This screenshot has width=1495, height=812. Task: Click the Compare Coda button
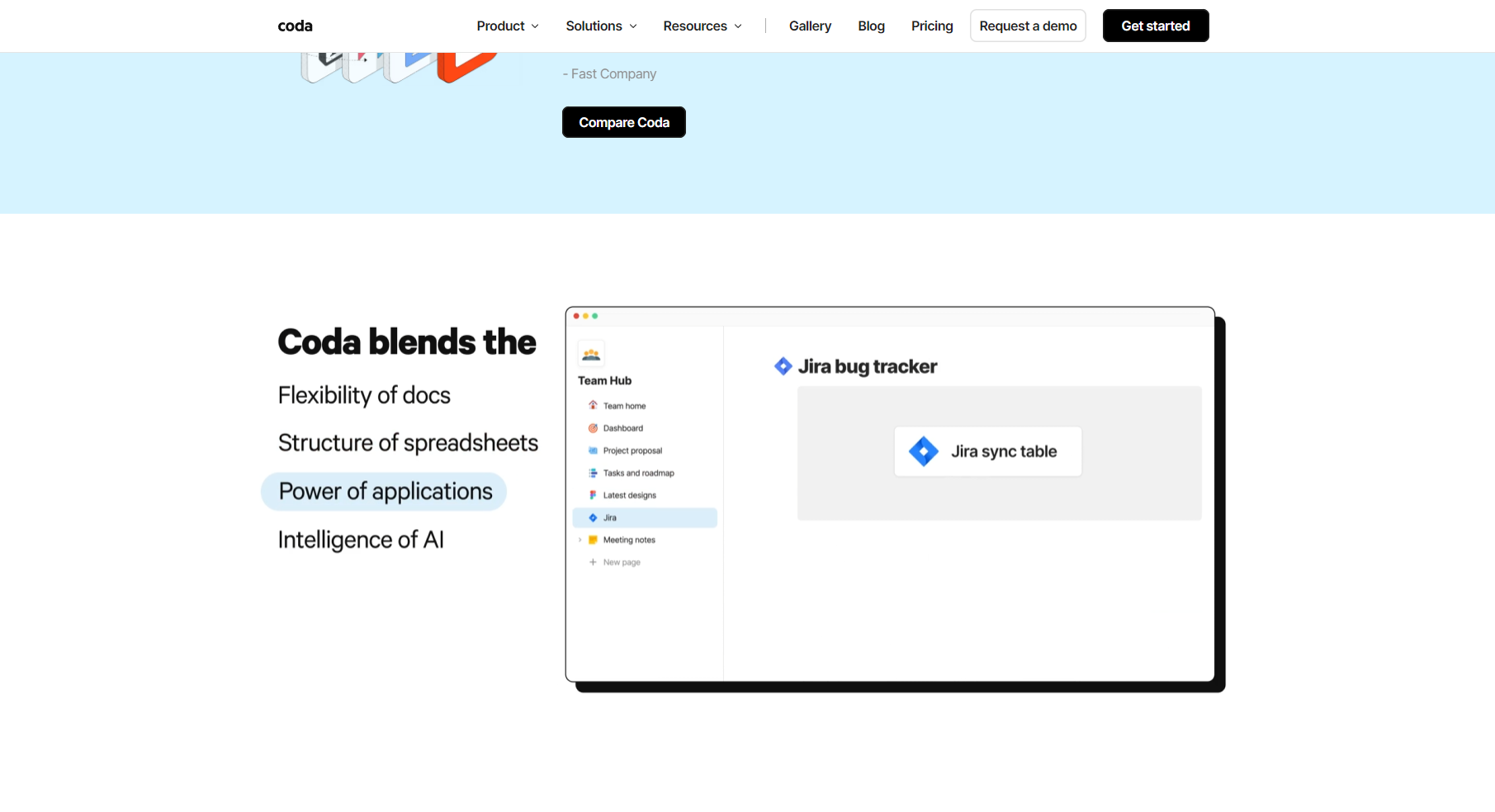[x=623, y=122]
